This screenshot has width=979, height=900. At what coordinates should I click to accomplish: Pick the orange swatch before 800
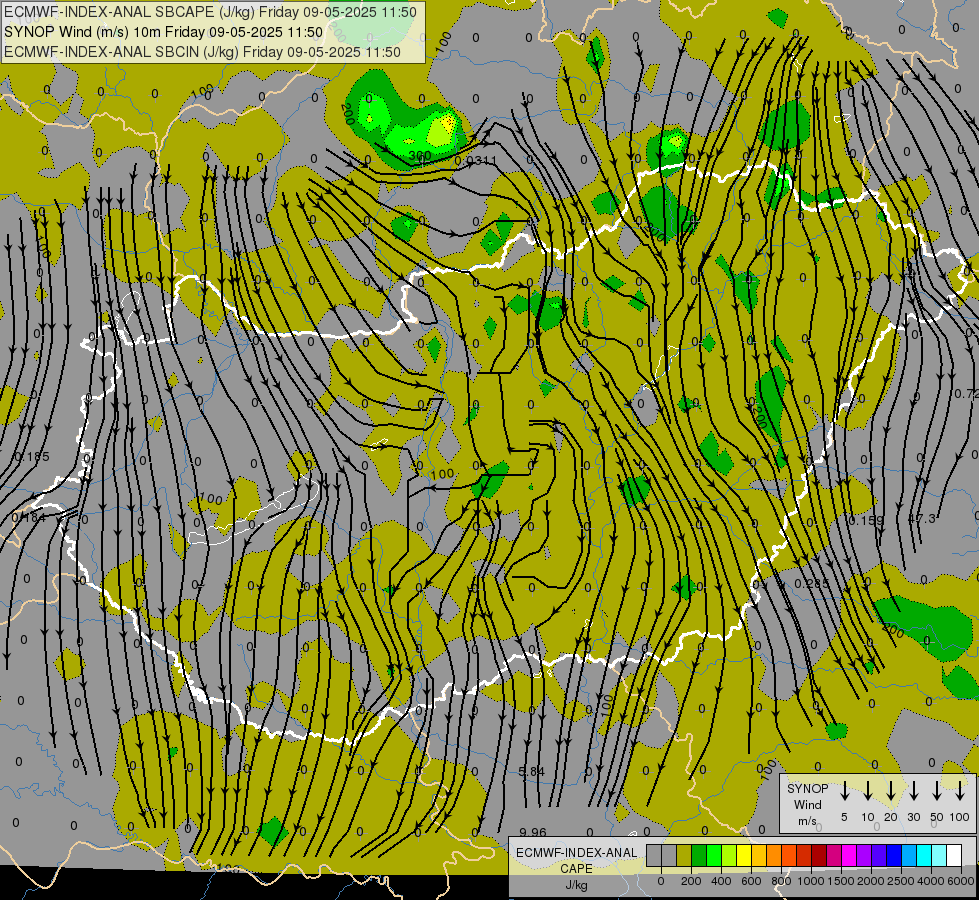774,855
